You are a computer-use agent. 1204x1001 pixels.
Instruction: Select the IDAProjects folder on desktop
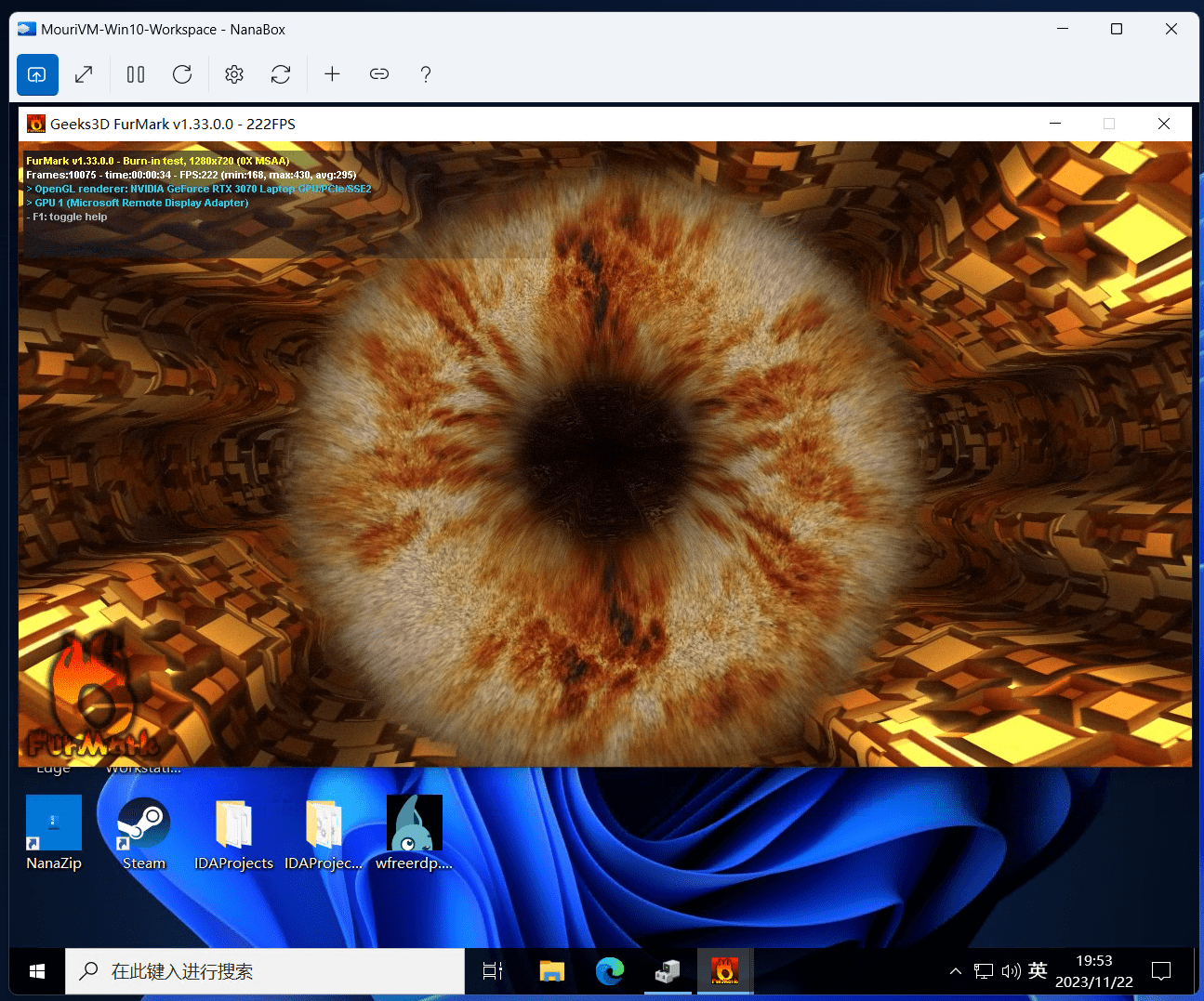(233, 833)
